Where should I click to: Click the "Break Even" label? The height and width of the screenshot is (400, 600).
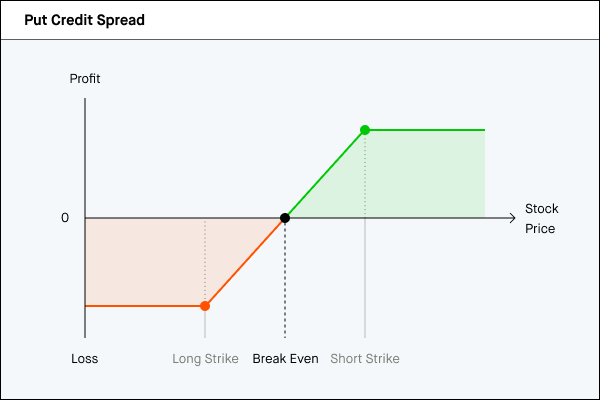[285, 358]
